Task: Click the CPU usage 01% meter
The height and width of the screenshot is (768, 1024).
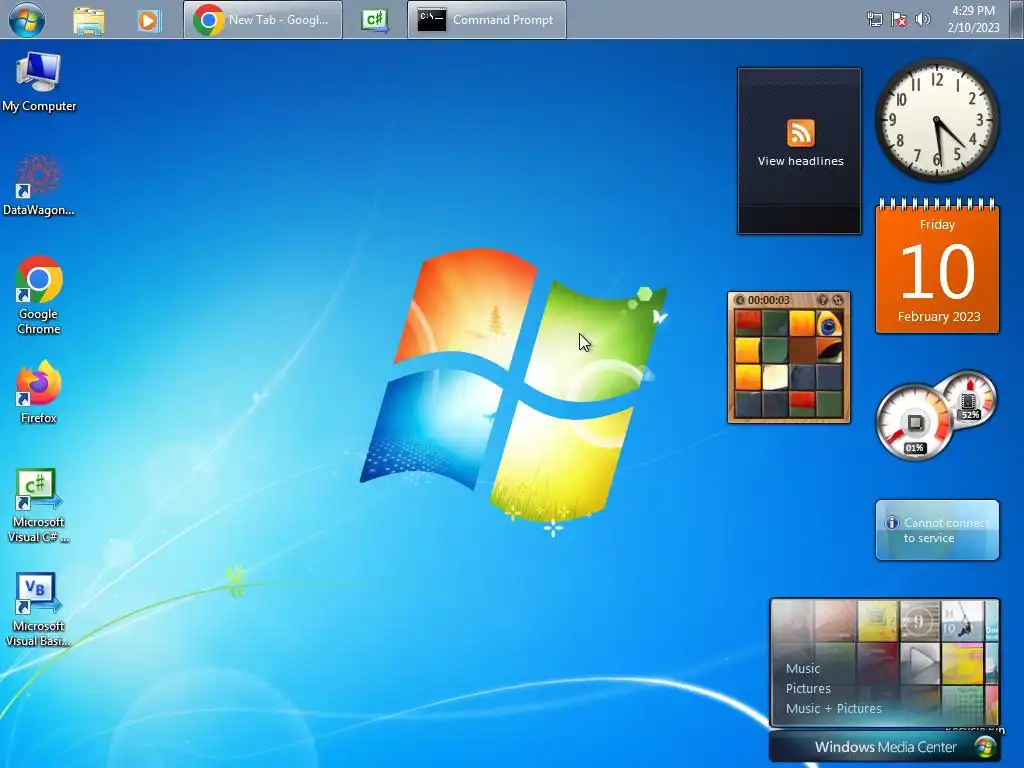Action: point(914,423)
